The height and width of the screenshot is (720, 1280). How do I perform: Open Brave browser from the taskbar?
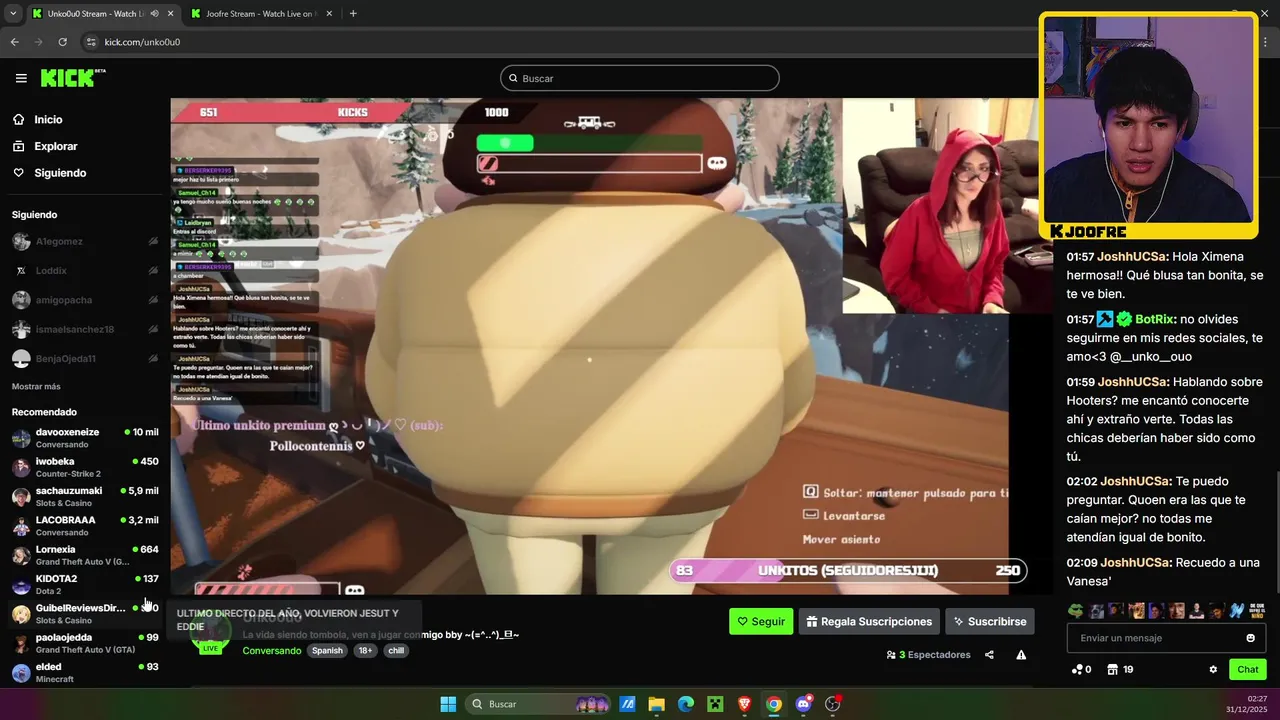click(x=744, y=704)
